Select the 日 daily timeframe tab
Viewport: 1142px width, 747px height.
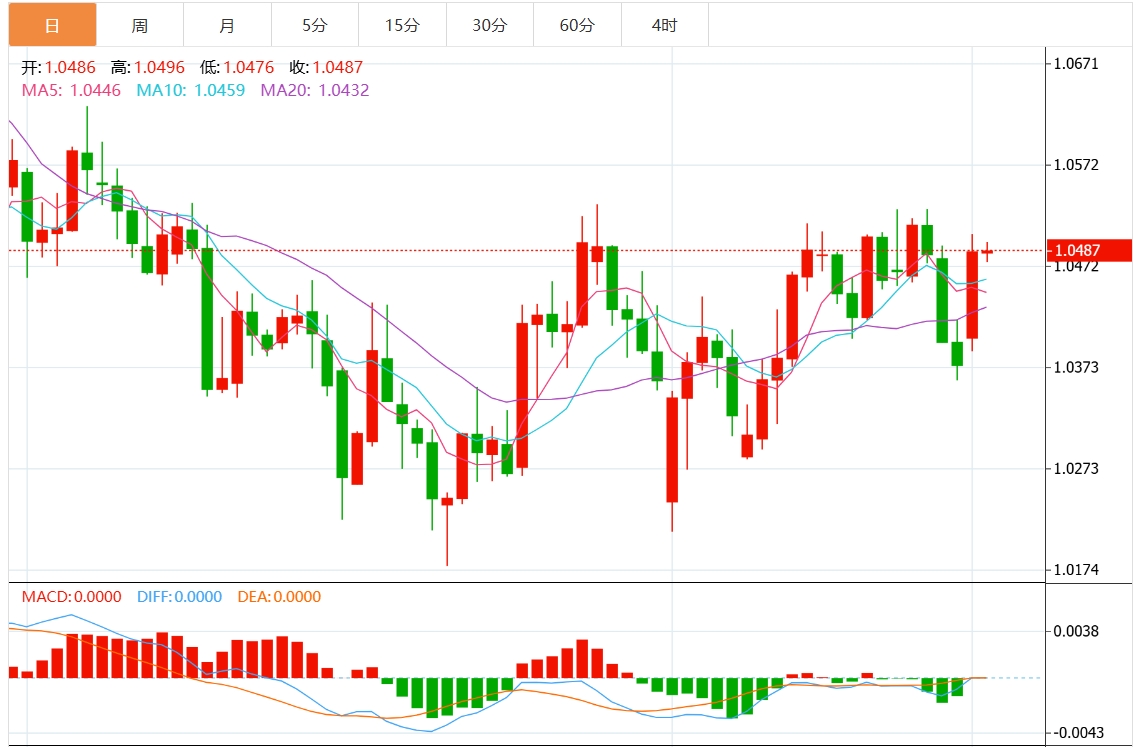[52, 25]
